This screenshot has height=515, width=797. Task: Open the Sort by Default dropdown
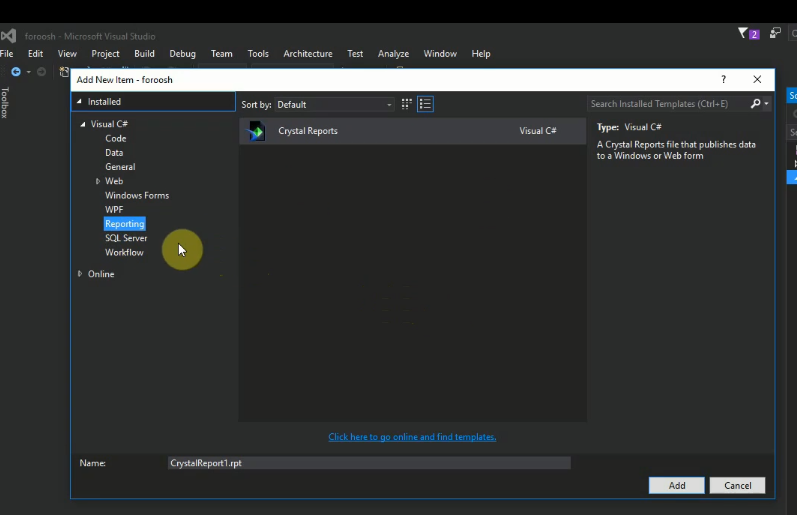[334, 105]
